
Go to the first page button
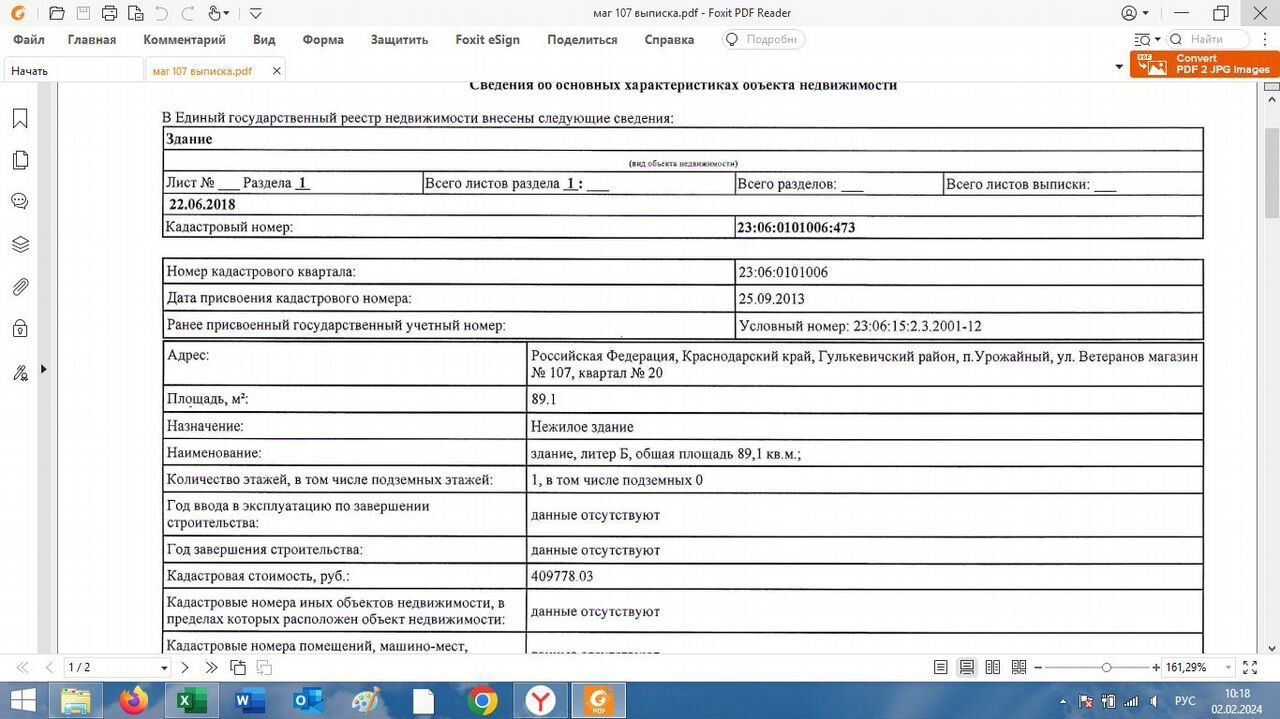(21, 667)
